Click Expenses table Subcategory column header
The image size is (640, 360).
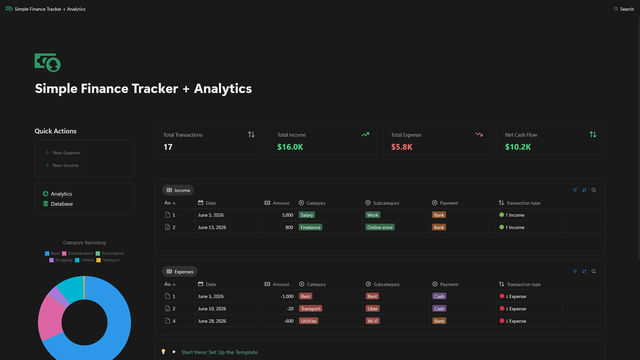pyautogui.click(x=382, y=284)
